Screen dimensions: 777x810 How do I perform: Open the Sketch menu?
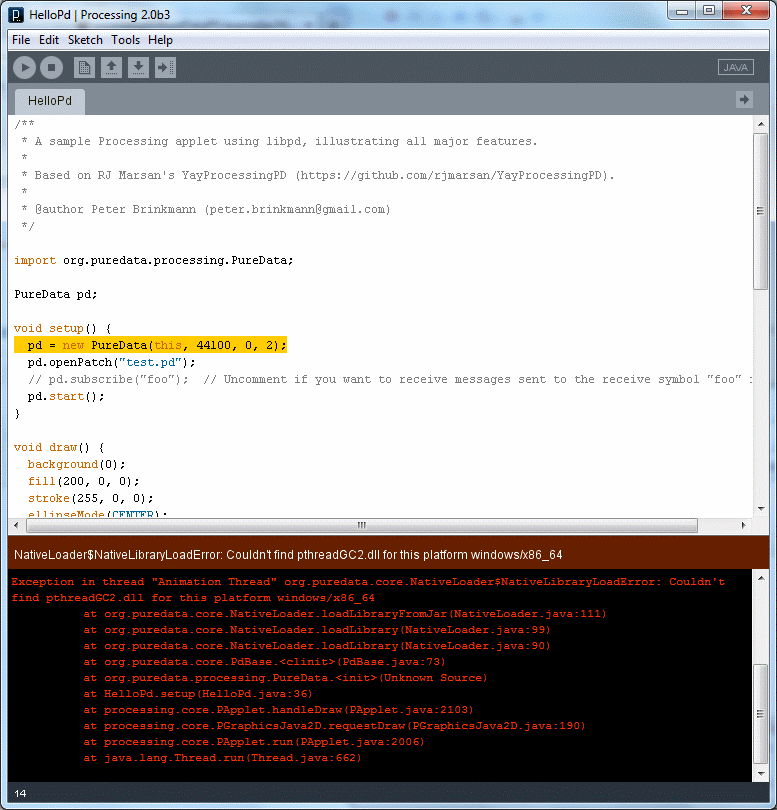pyautogui.click(x=85, y=40)
